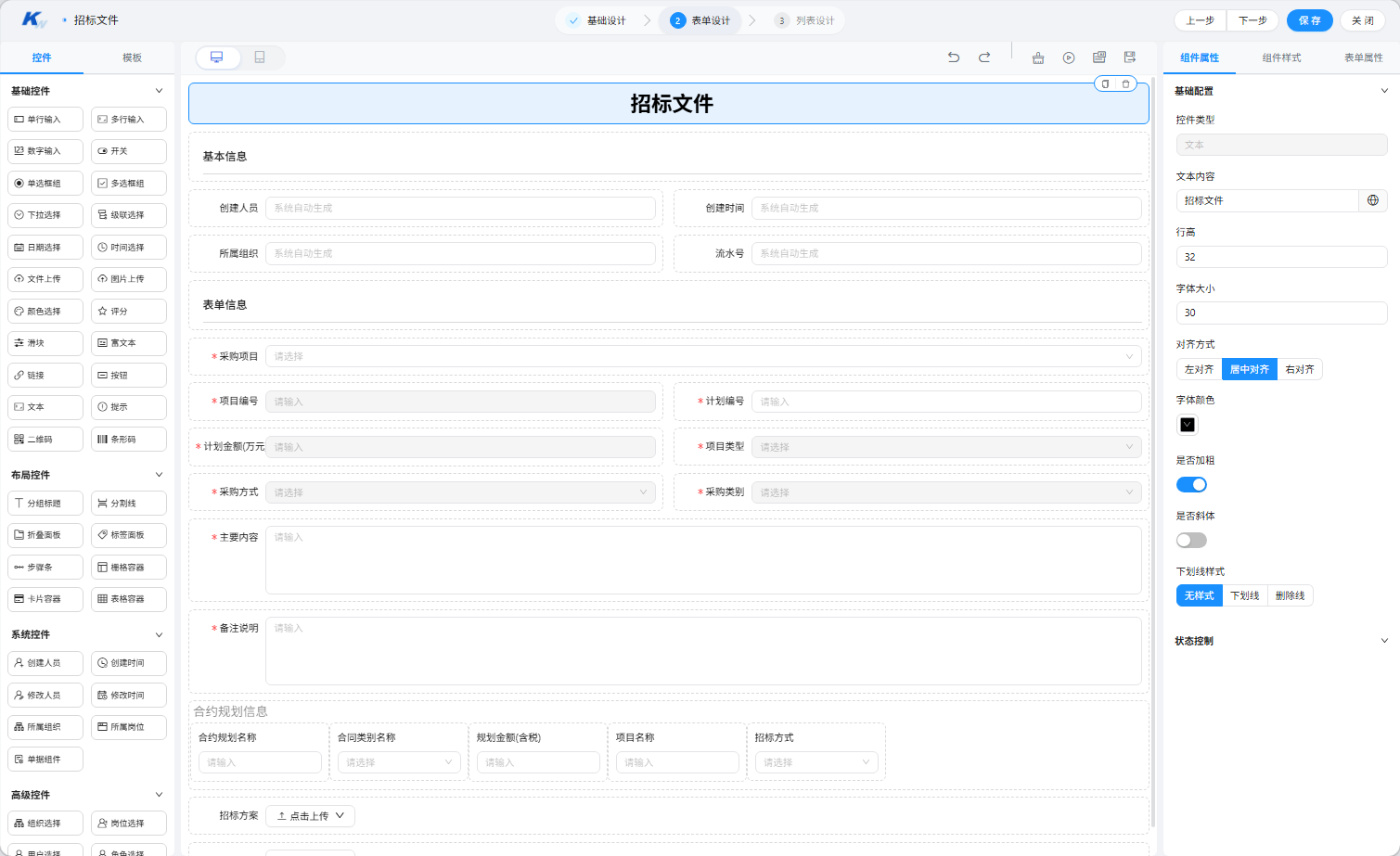
Task: Click the K logo in the header
Action: (34, 19)
